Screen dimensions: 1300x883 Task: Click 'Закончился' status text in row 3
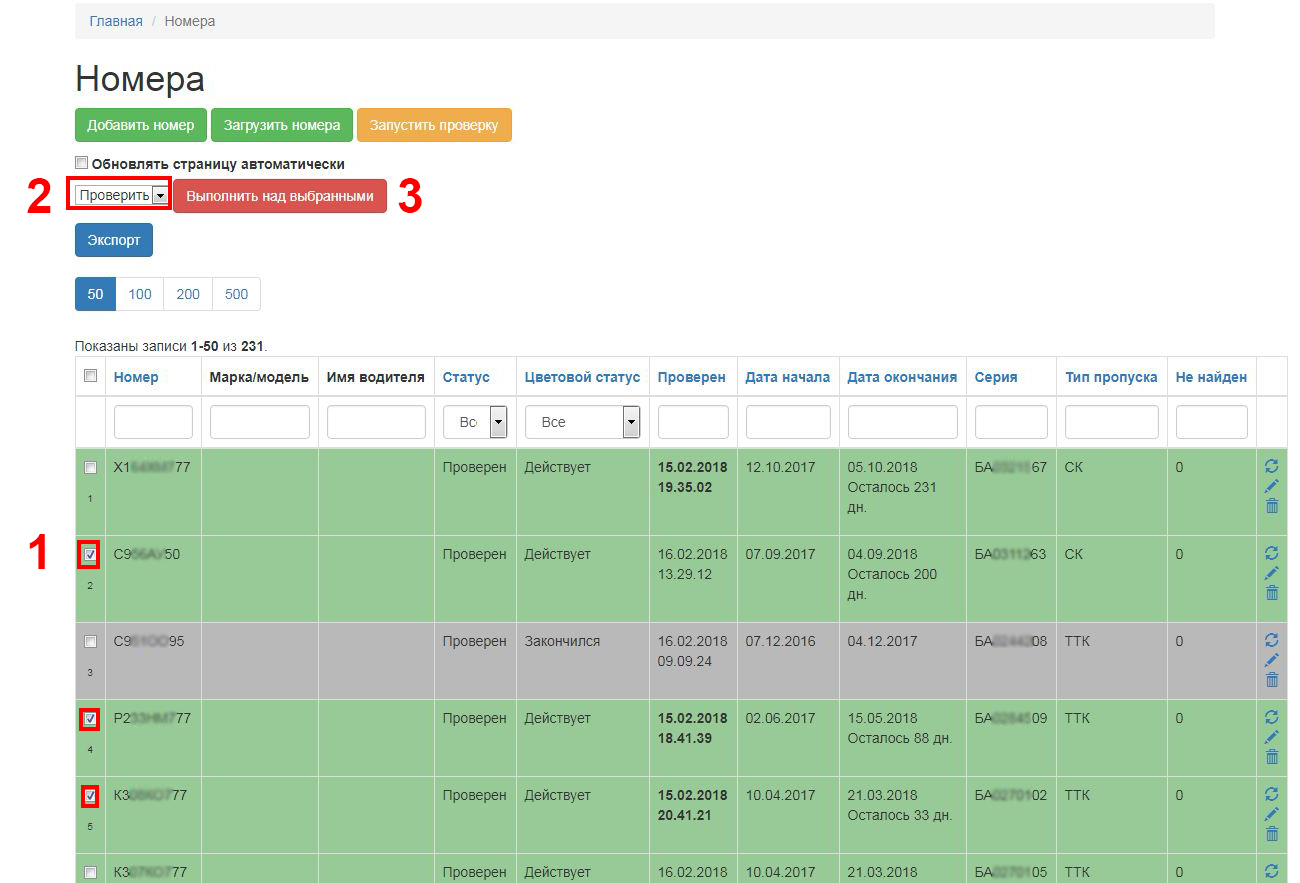[x=562, y=641]
